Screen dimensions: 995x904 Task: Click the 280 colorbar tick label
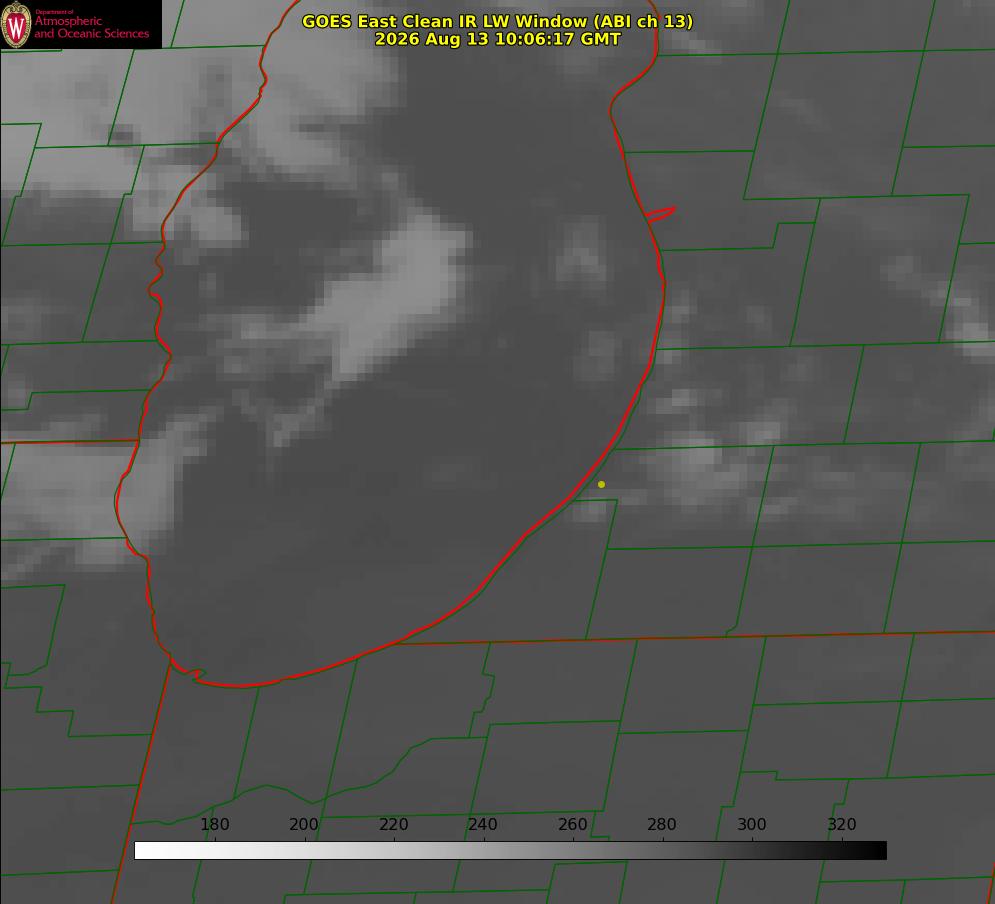[x=662, y=824]
